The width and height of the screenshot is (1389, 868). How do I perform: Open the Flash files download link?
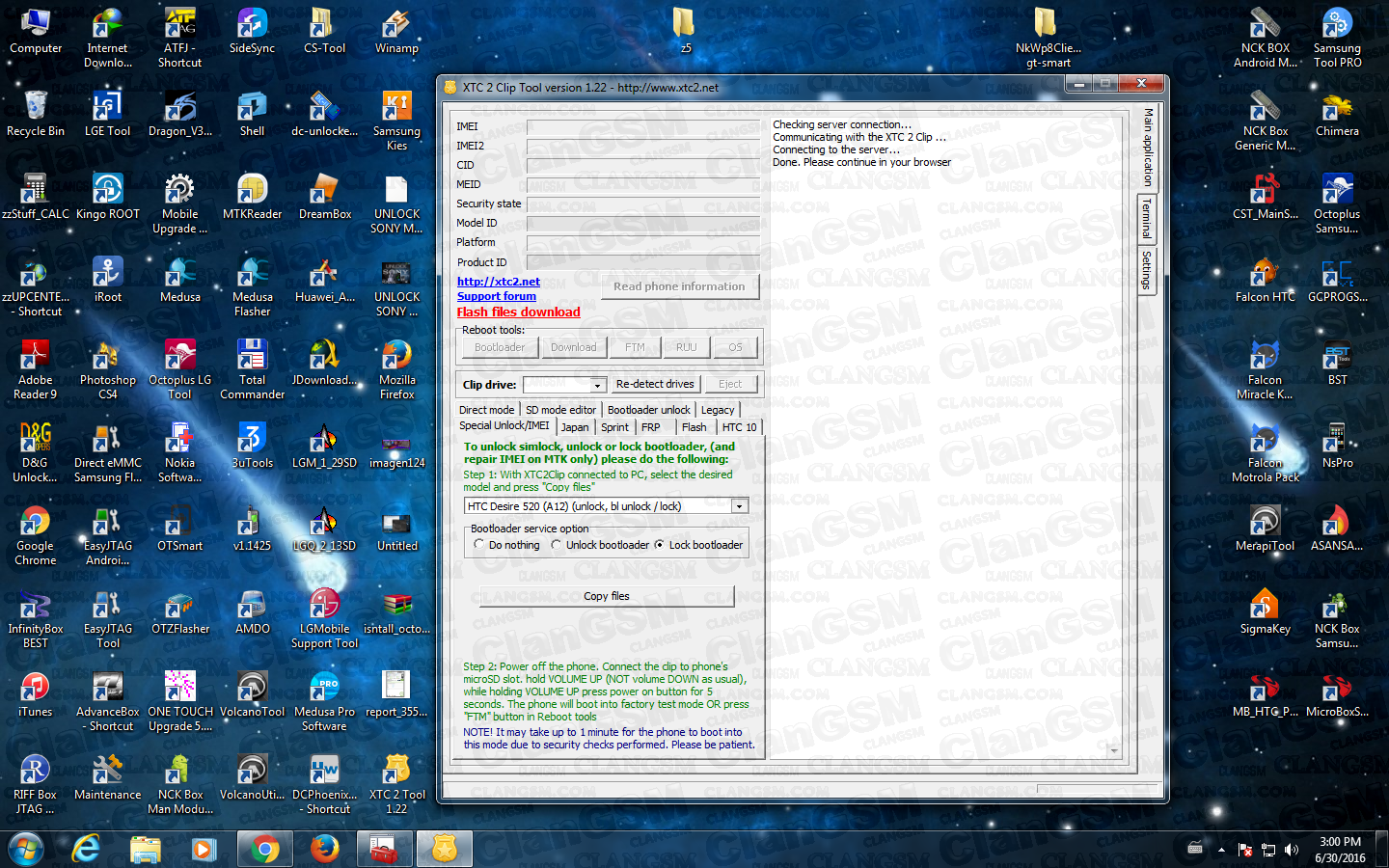tap(519, 312)
